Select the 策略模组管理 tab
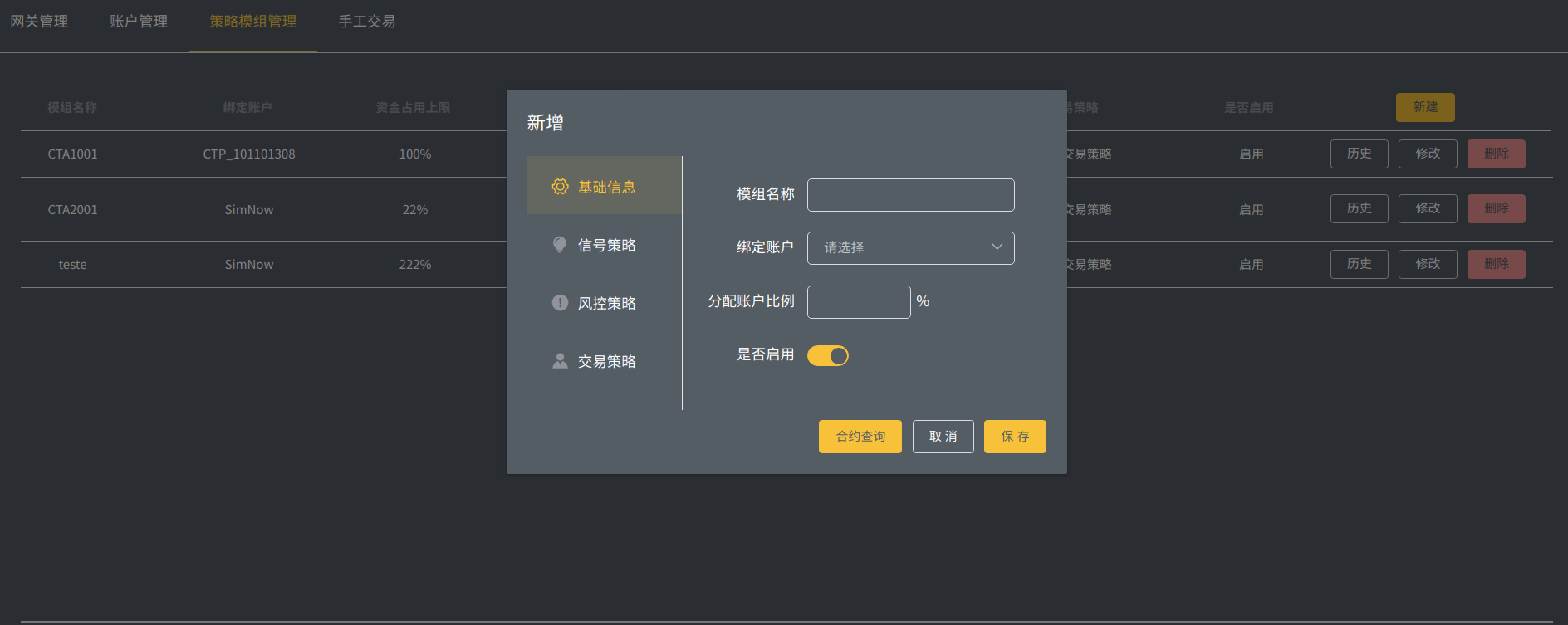This screenshot has width=1568, height=625. coord(252,22)
